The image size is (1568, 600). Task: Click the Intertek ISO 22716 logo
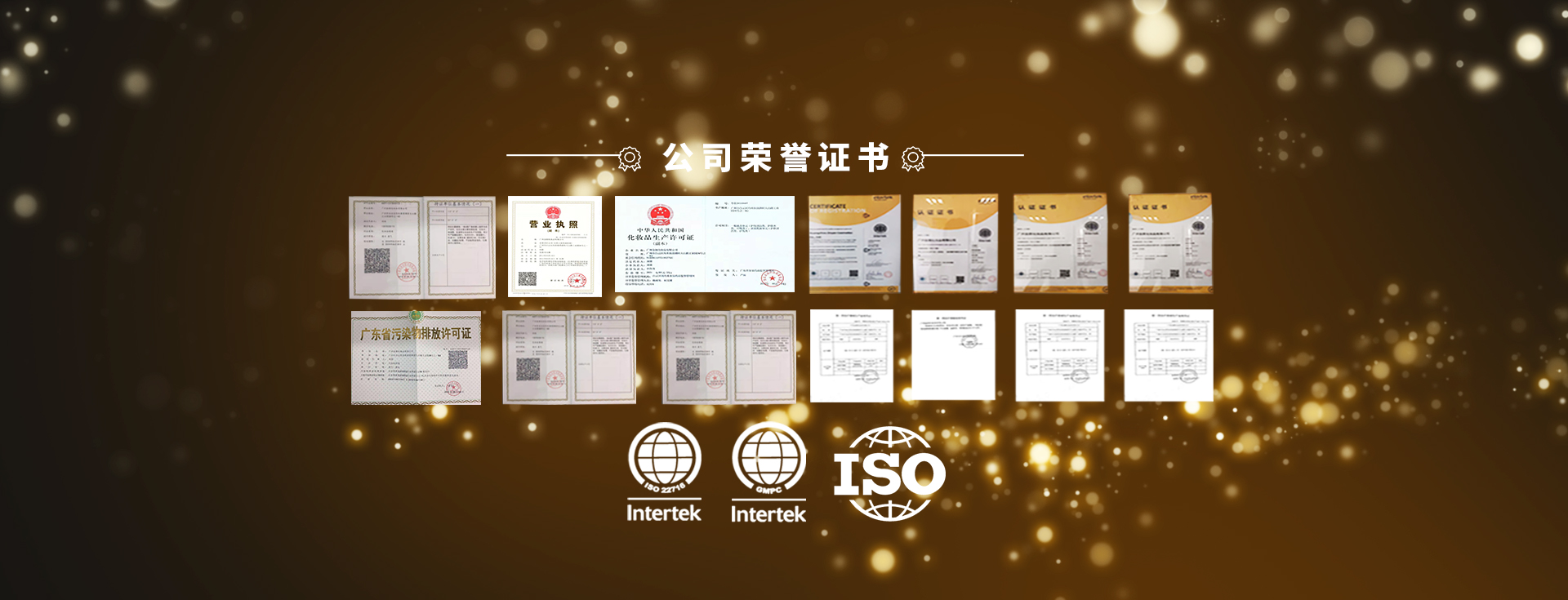pos(664,472)
